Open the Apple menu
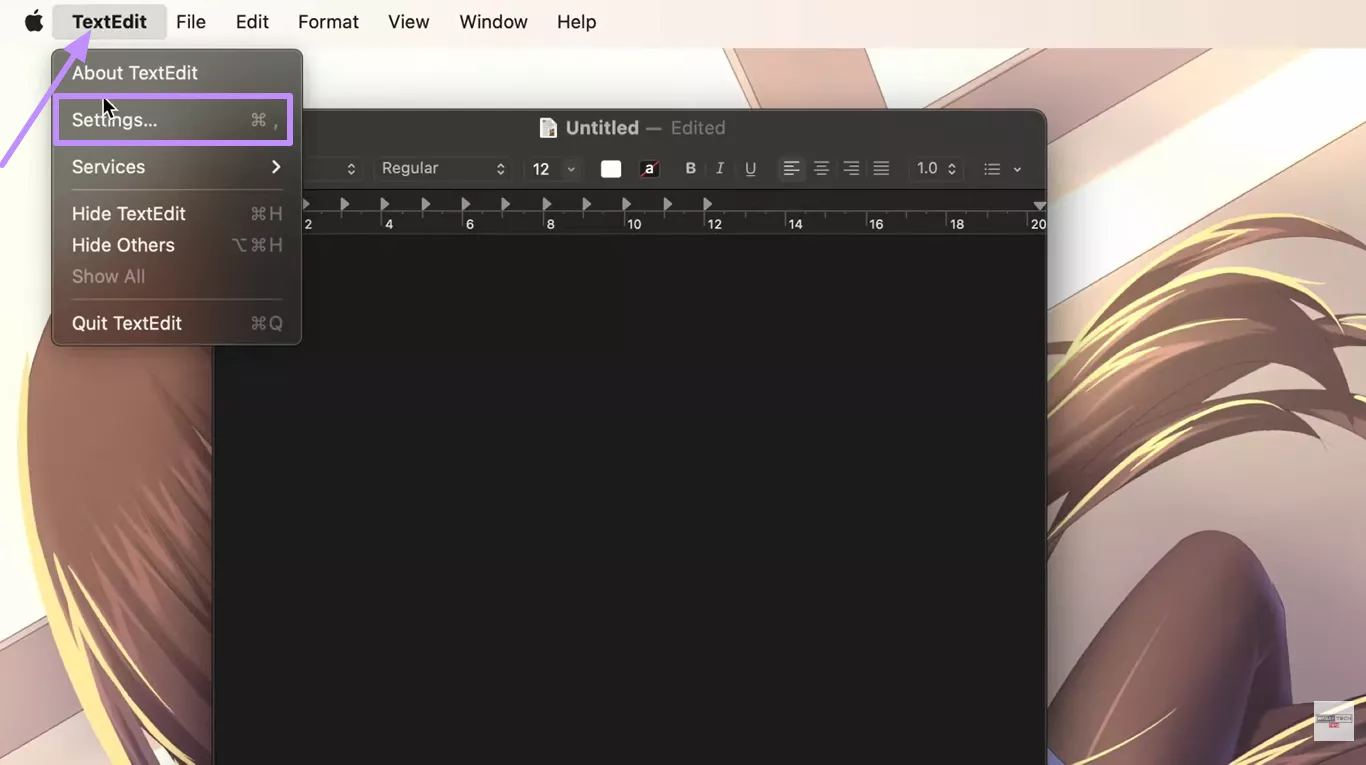This screenshot has height=765, width=1366. (x=33, y=21)
